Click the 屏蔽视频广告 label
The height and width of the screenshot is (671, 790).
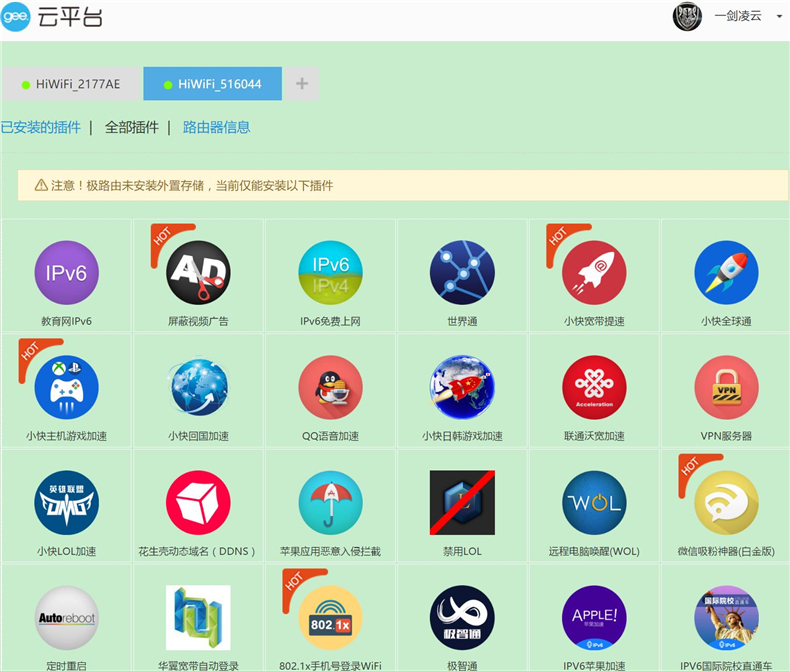(199, 321)
